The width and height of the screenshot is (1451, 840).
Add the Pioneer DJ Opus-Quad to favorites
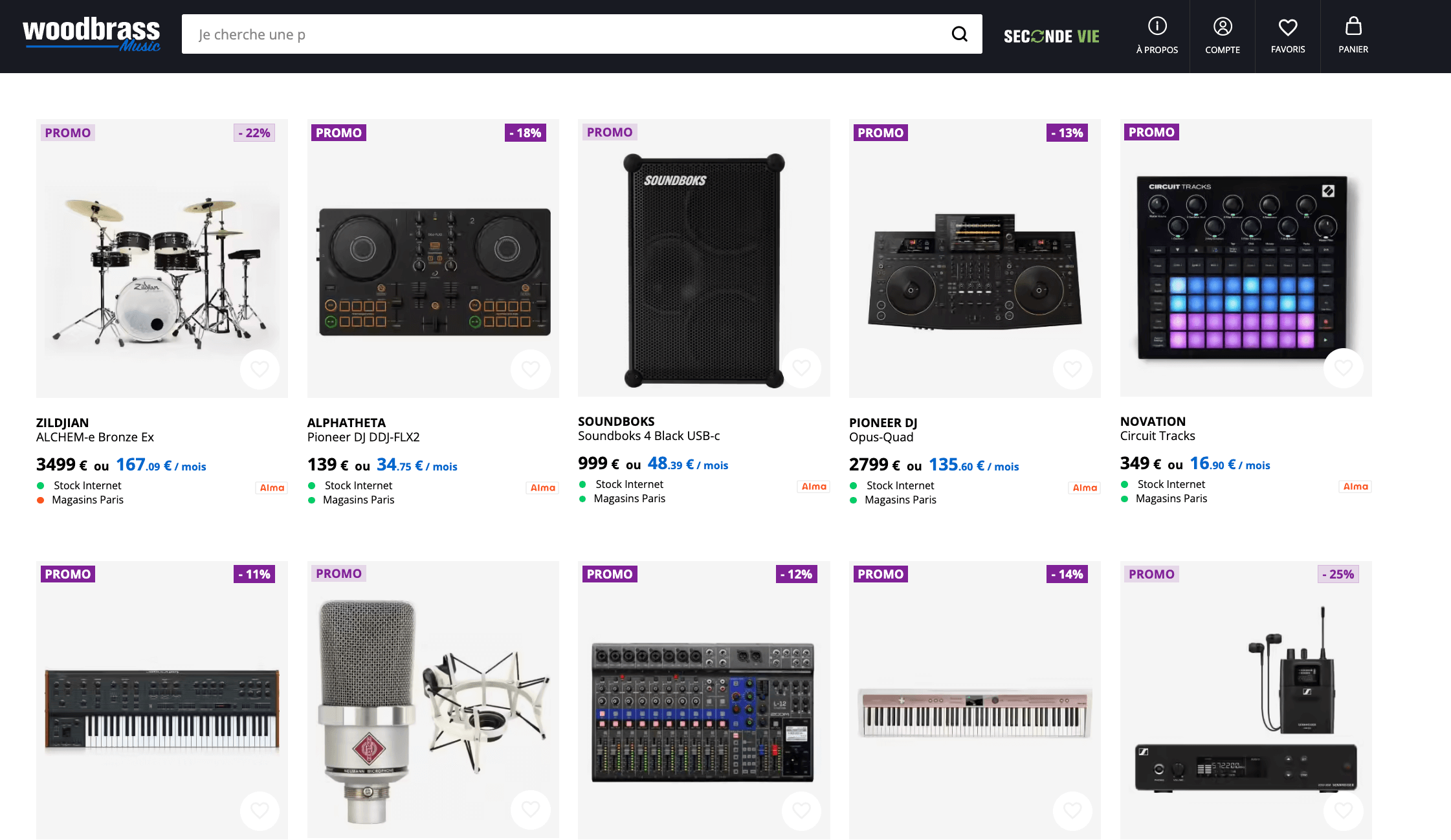click(x=1072, y=369)
